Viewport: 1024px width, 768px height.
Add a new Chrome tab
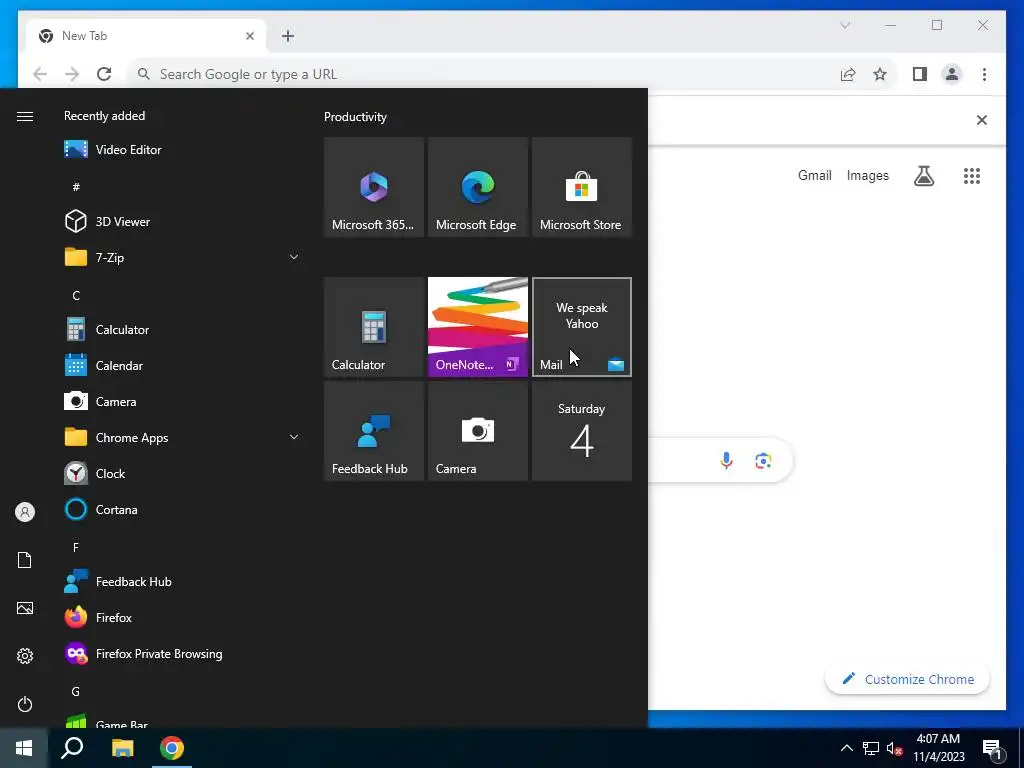coord(288,36)
